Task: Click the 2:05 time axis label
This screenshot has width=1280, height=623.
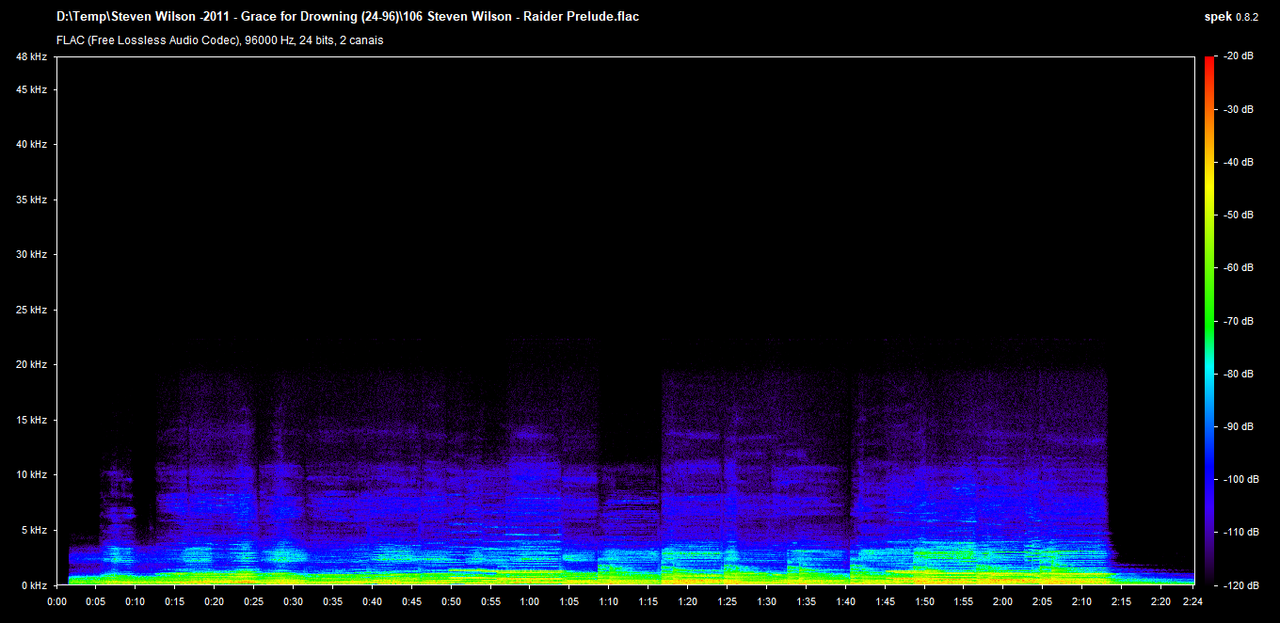Action: [x=1043, y=602]
